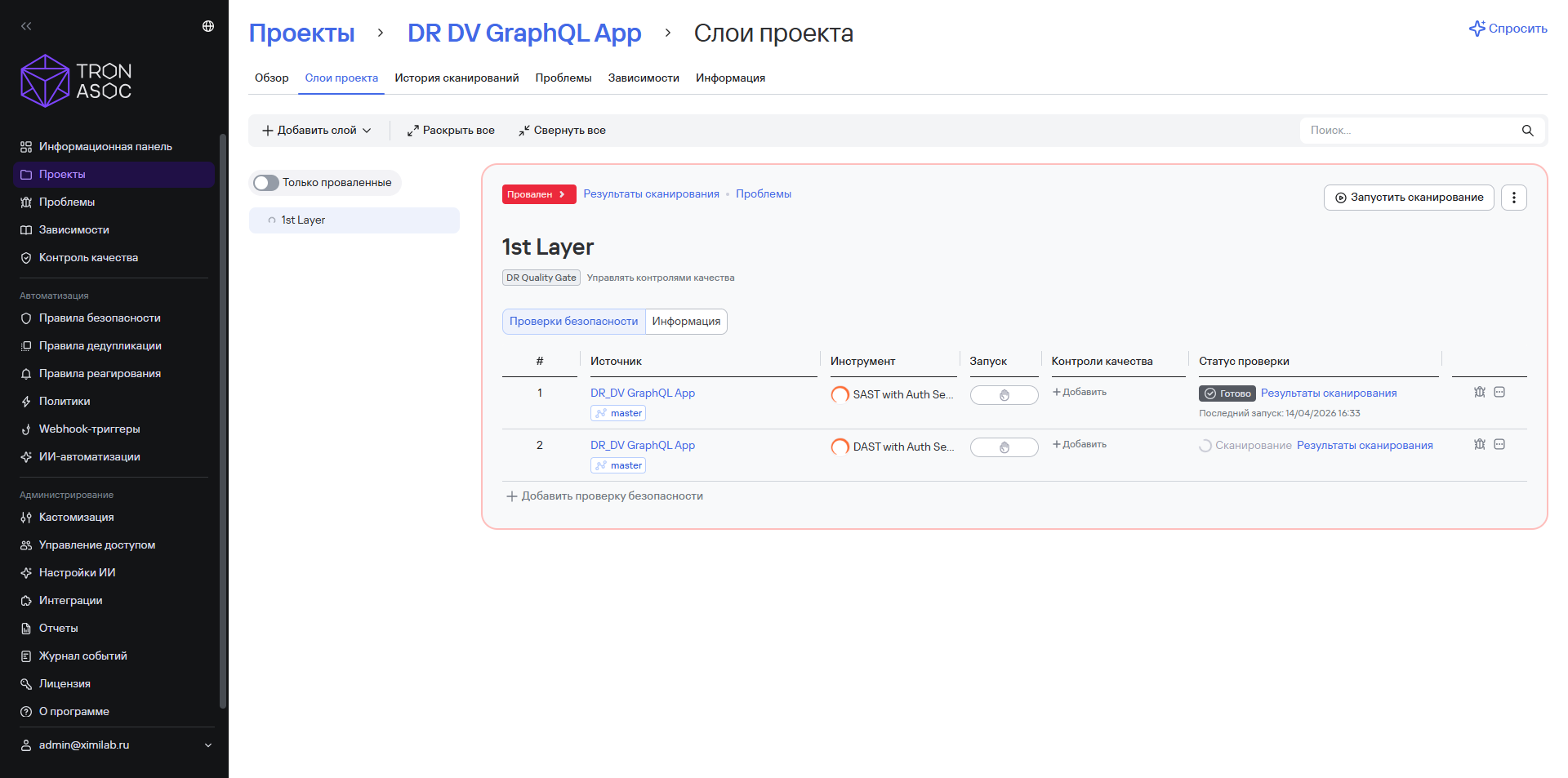Open Правила дедупликации page
The width and height of the screenshot is (1568, 778).
114,346
